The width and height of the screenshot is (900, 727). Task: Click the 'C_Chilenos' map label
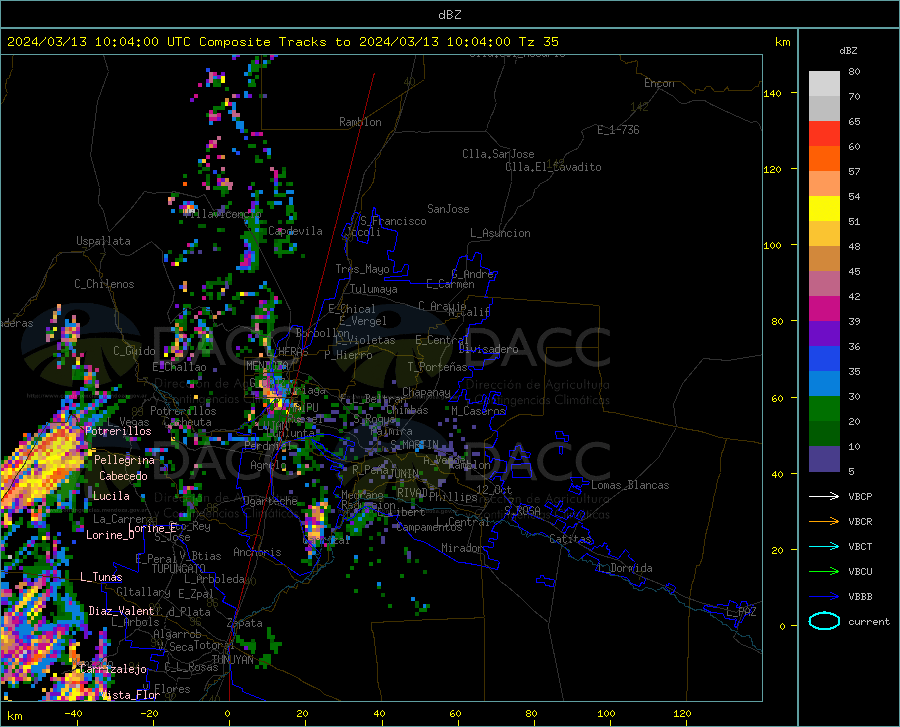[104, 284]
